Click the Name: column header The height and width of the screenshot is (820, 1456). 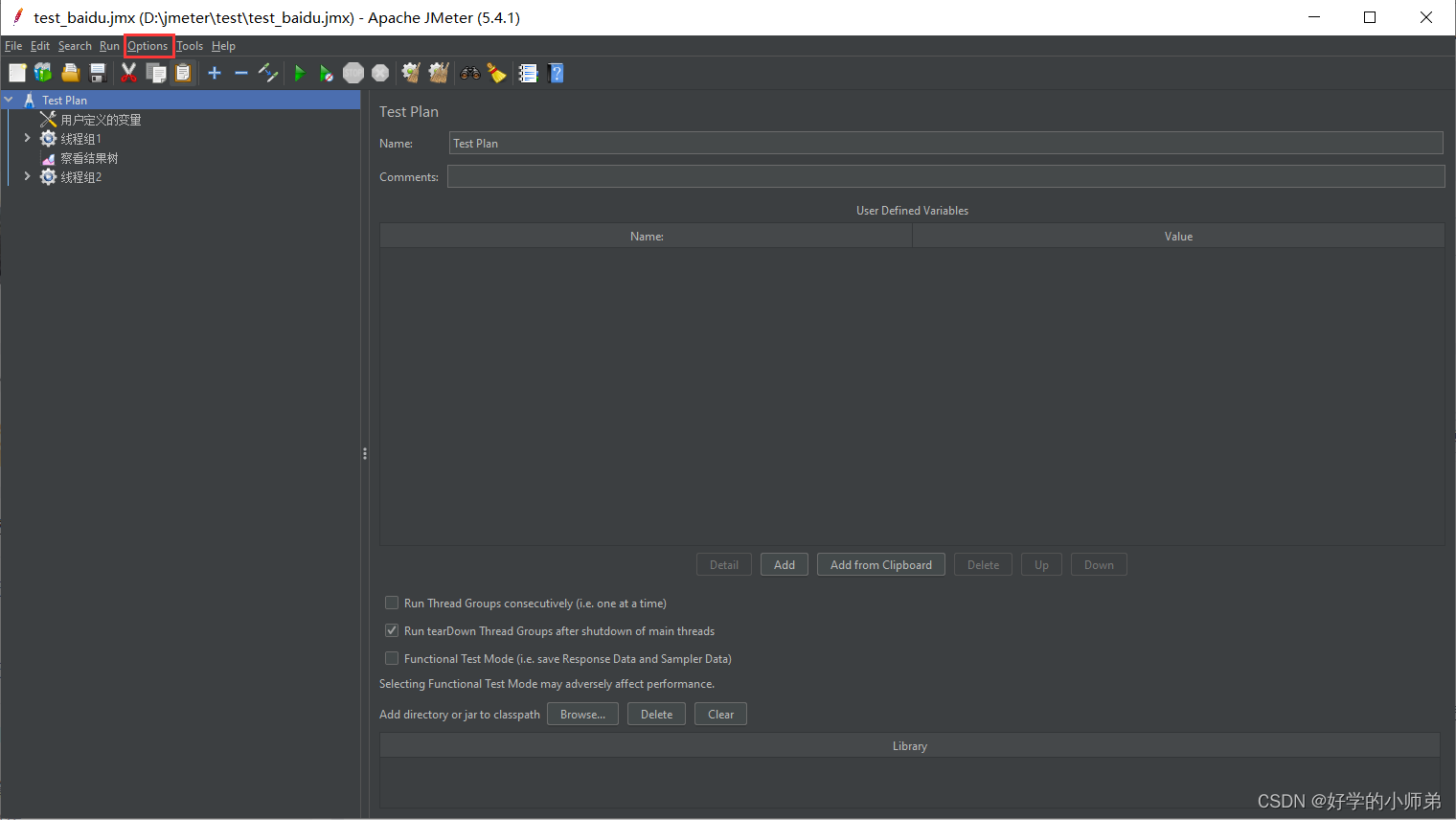pyautogui.click(x=647, y=236)
